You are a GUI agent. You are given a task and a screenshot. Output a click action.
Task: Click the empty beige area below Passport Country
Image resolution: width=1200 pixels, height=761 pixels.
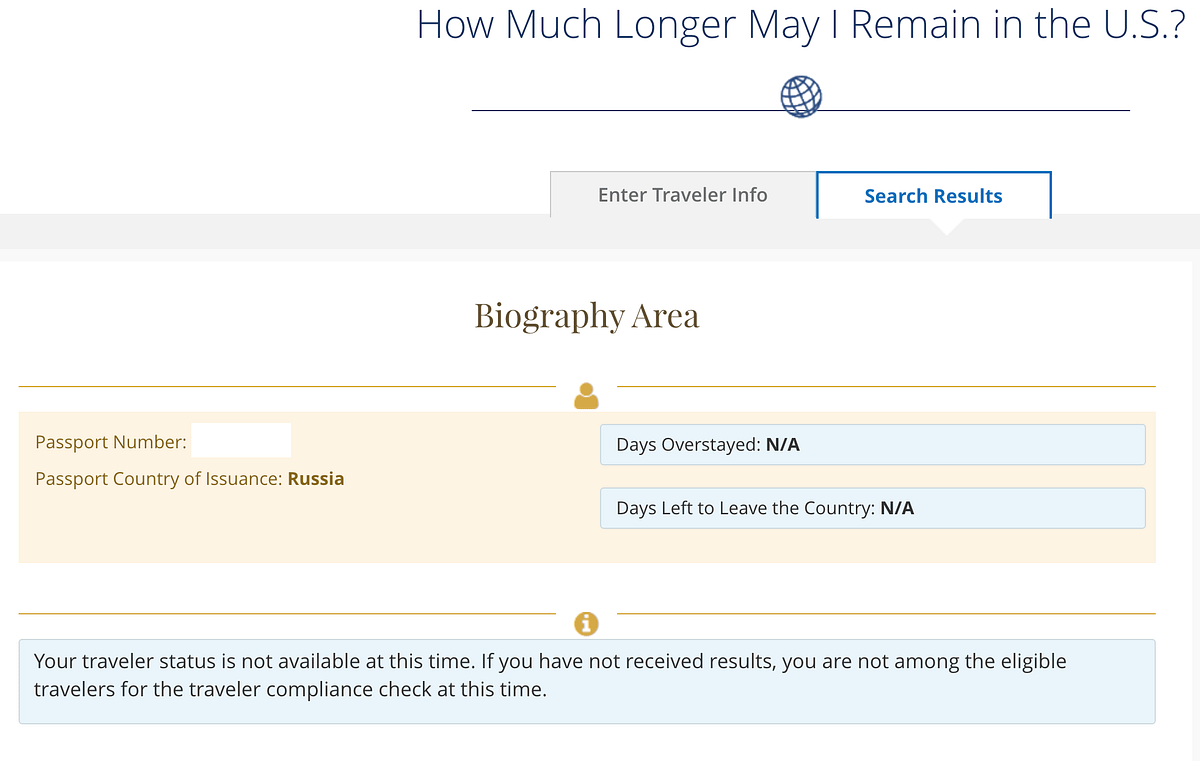(x=300, y=528)
